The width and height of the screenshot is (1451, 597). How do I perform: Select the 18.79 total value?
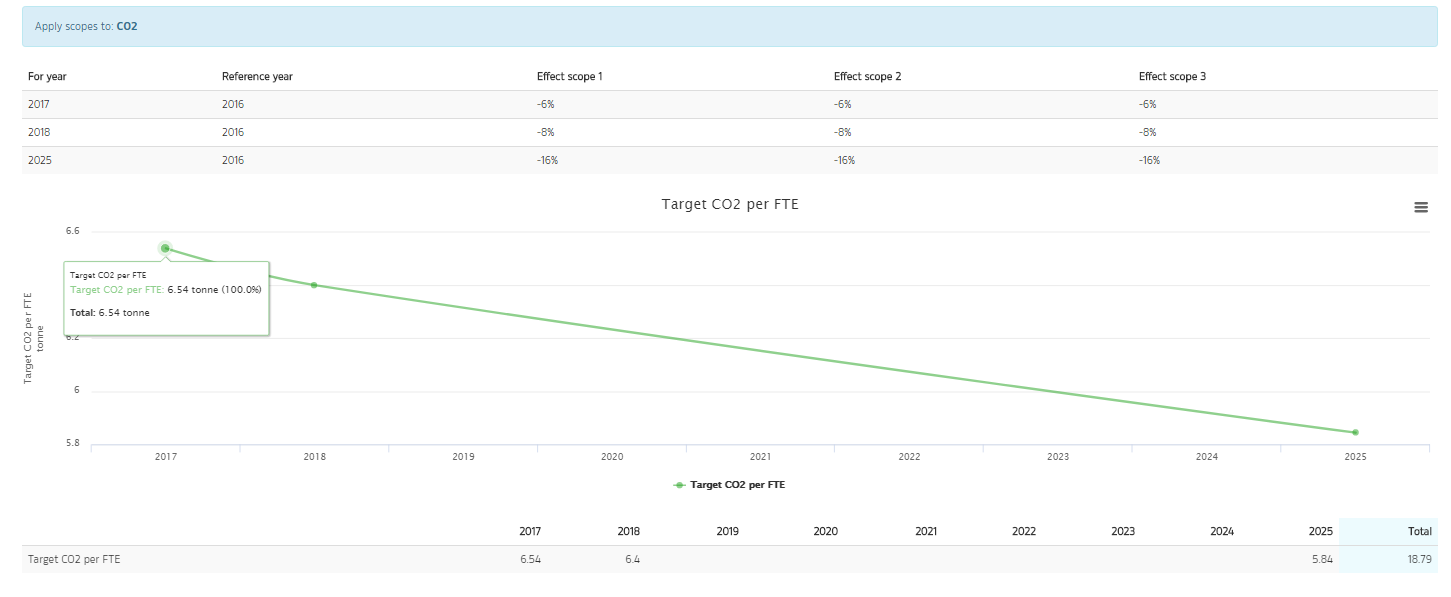point(1421,559)
